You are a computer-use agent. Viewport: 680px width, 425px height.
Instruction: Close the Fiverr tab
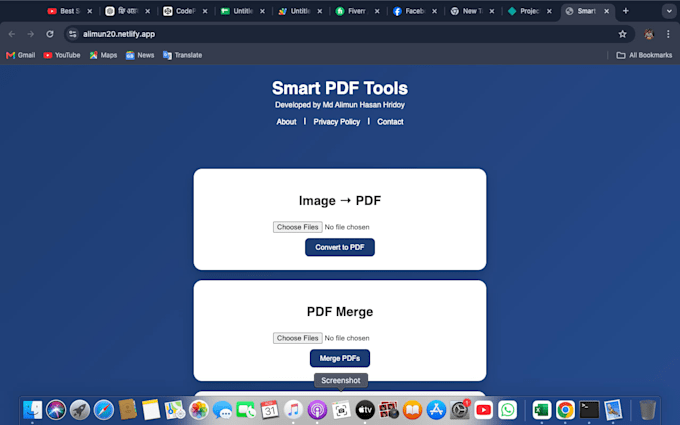click(x=377, y=11)
